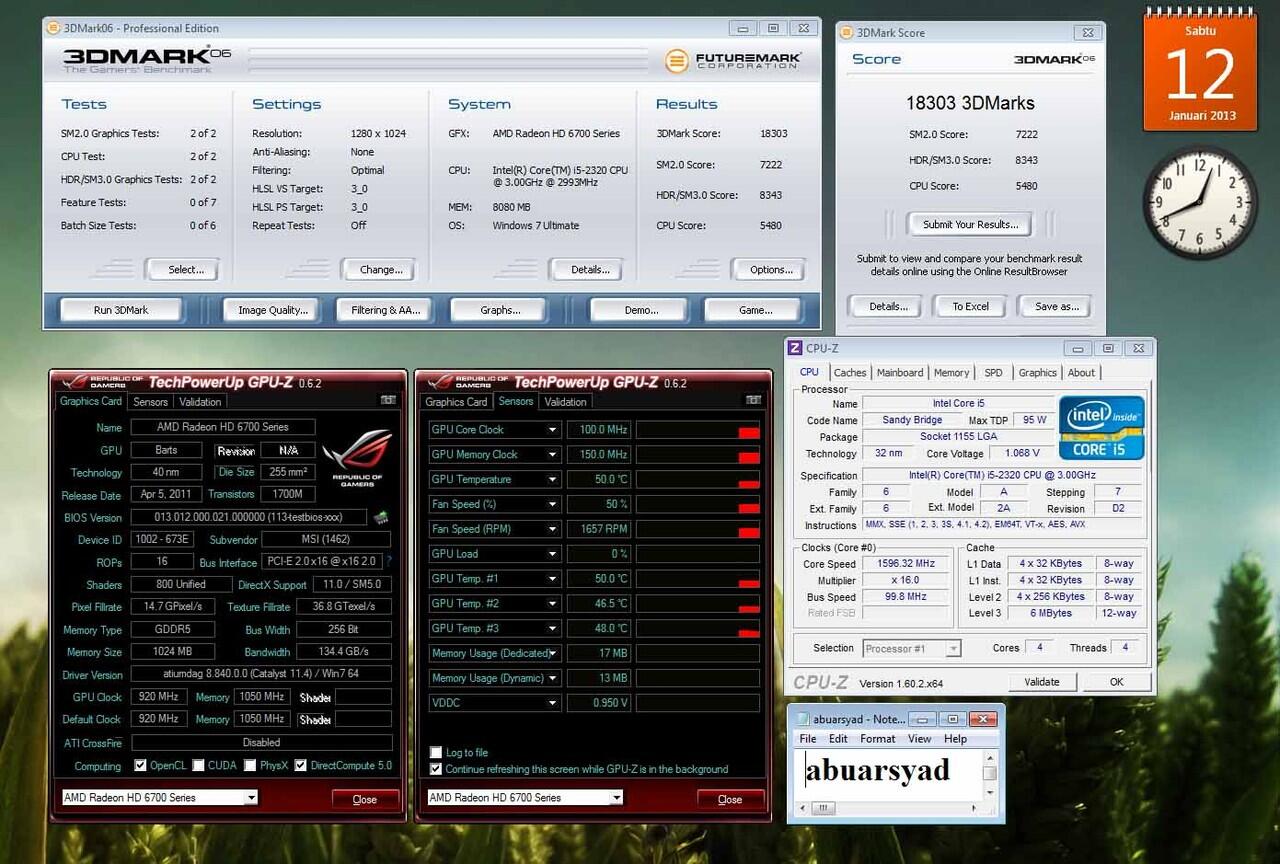Click the Change button under Settings

[381, 269]
